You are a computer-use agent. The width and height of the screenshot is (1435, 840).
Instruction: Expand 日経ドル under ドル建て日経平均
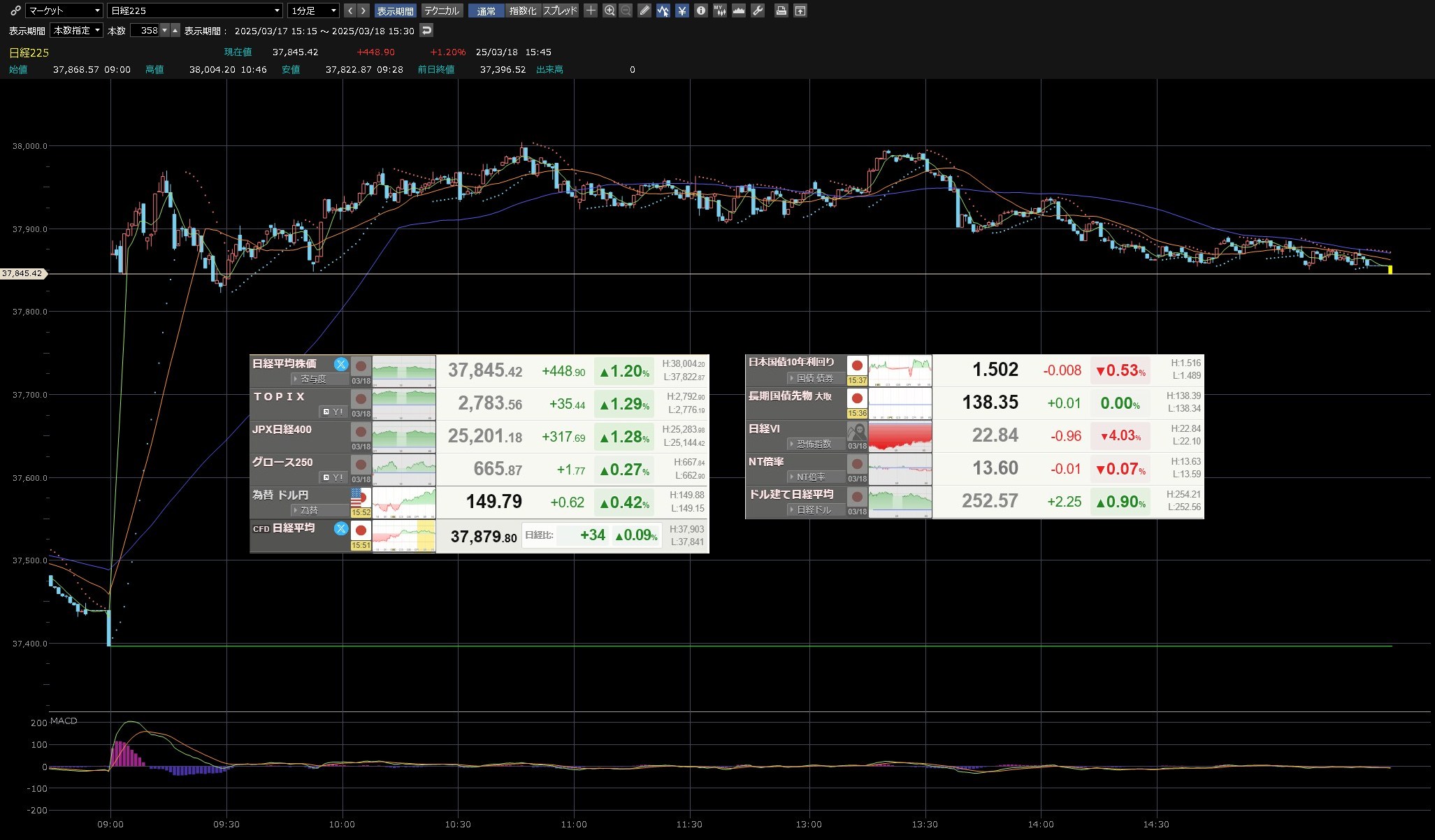coord(816,509)
